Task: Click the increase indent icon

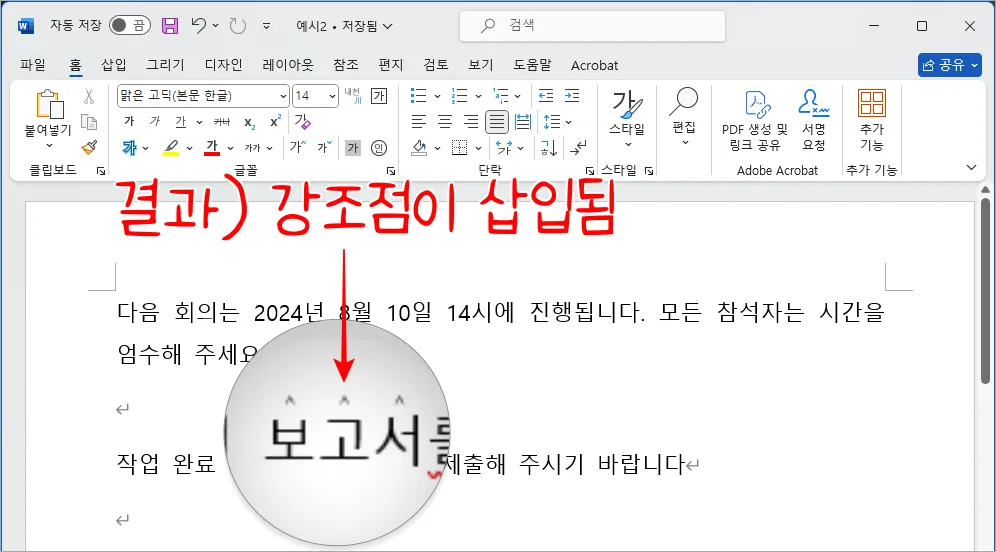Action: tap(572, 96)
